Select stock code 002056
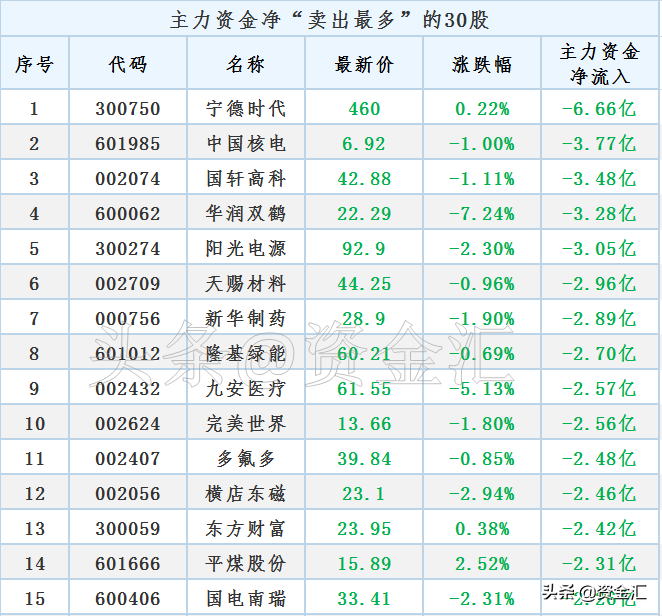The image size is (662, 616). pyautogui.click(x=128, y=494)
